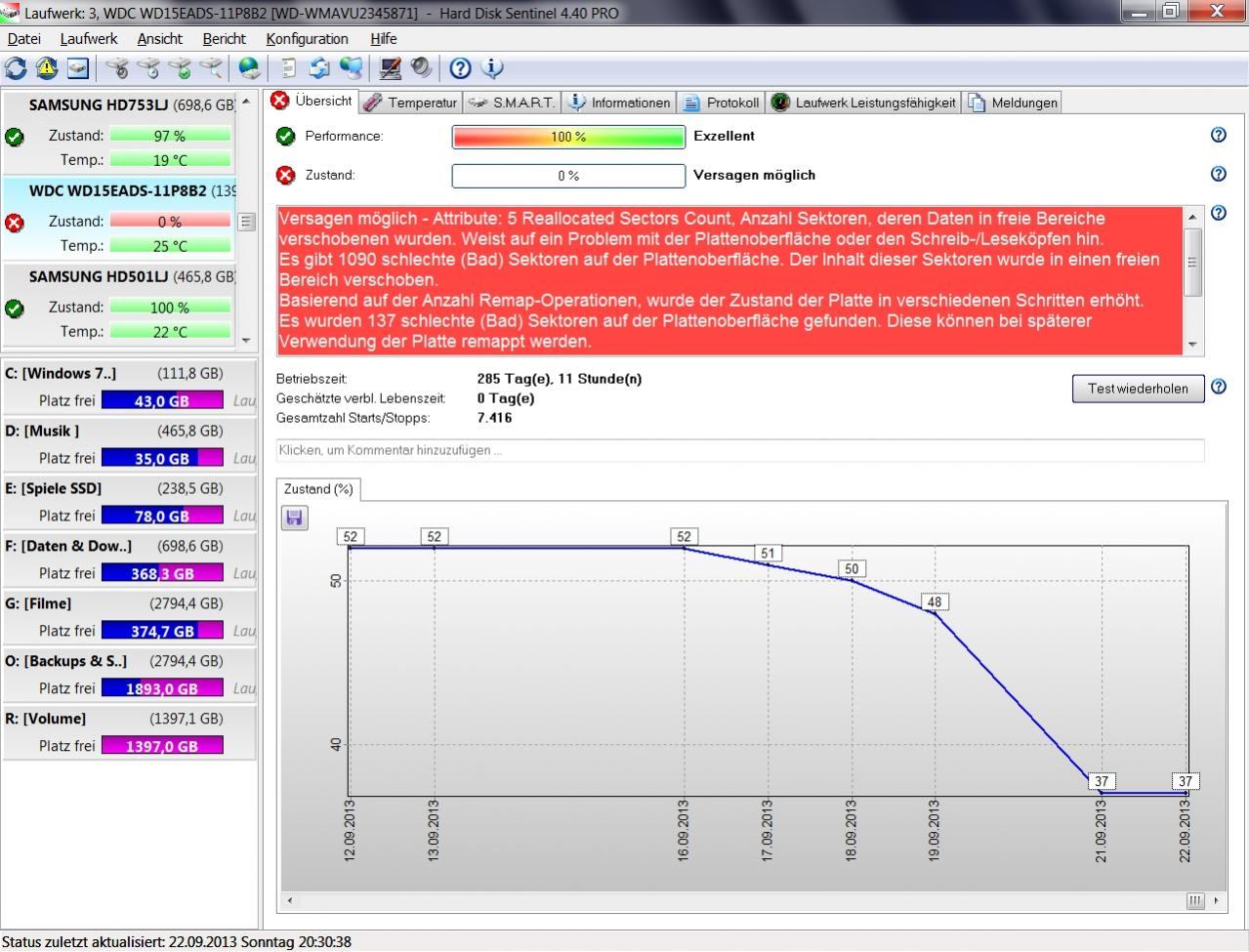Viewport: 1249px width, 952px height.
Task: Select the Zustand (%) chart tab
Action: tap(318, 489)
